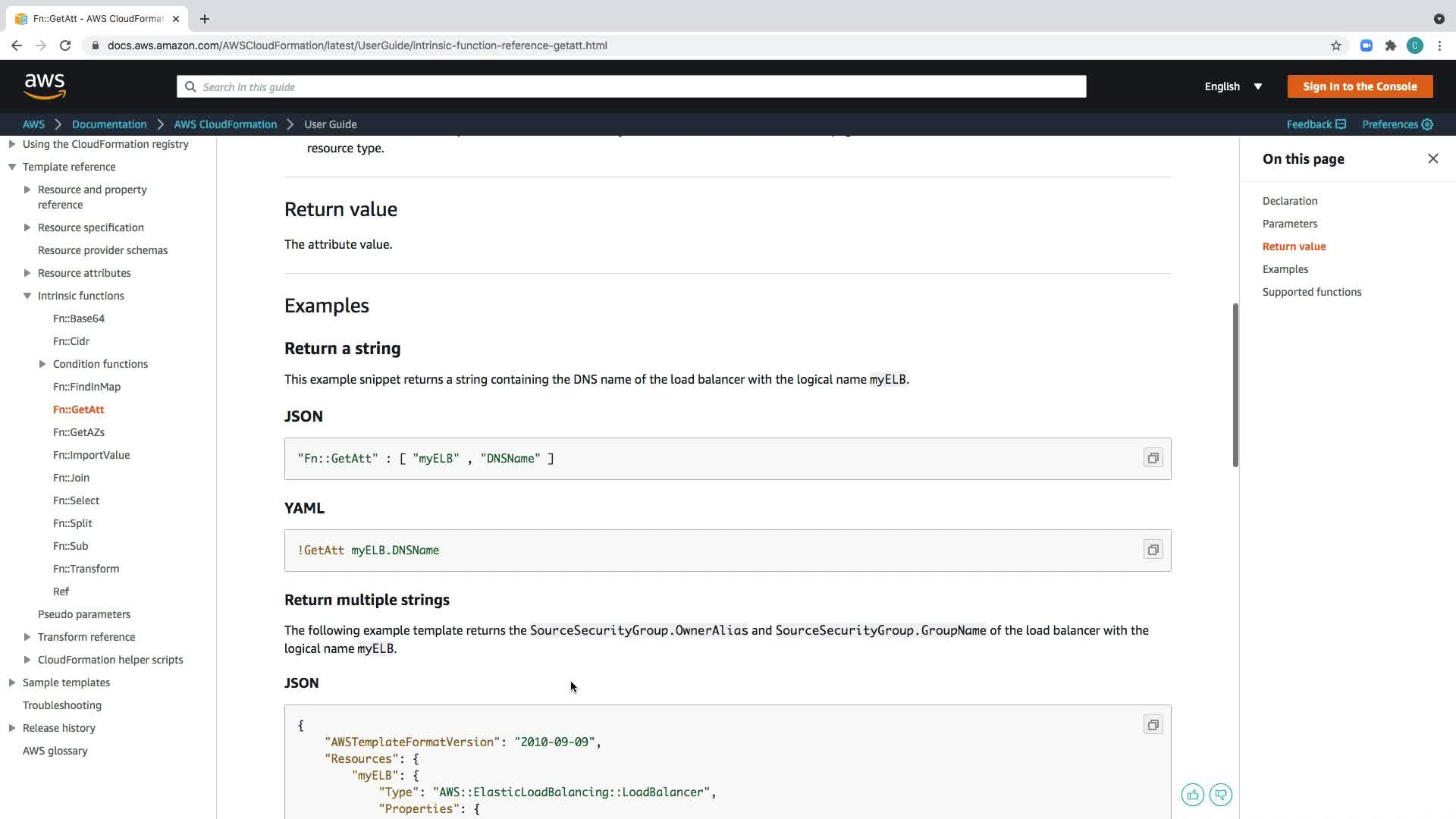Viewport: 1456px width, 819px height.
Task: Bookmark this page with star icon
Action: coord(1335,45)
